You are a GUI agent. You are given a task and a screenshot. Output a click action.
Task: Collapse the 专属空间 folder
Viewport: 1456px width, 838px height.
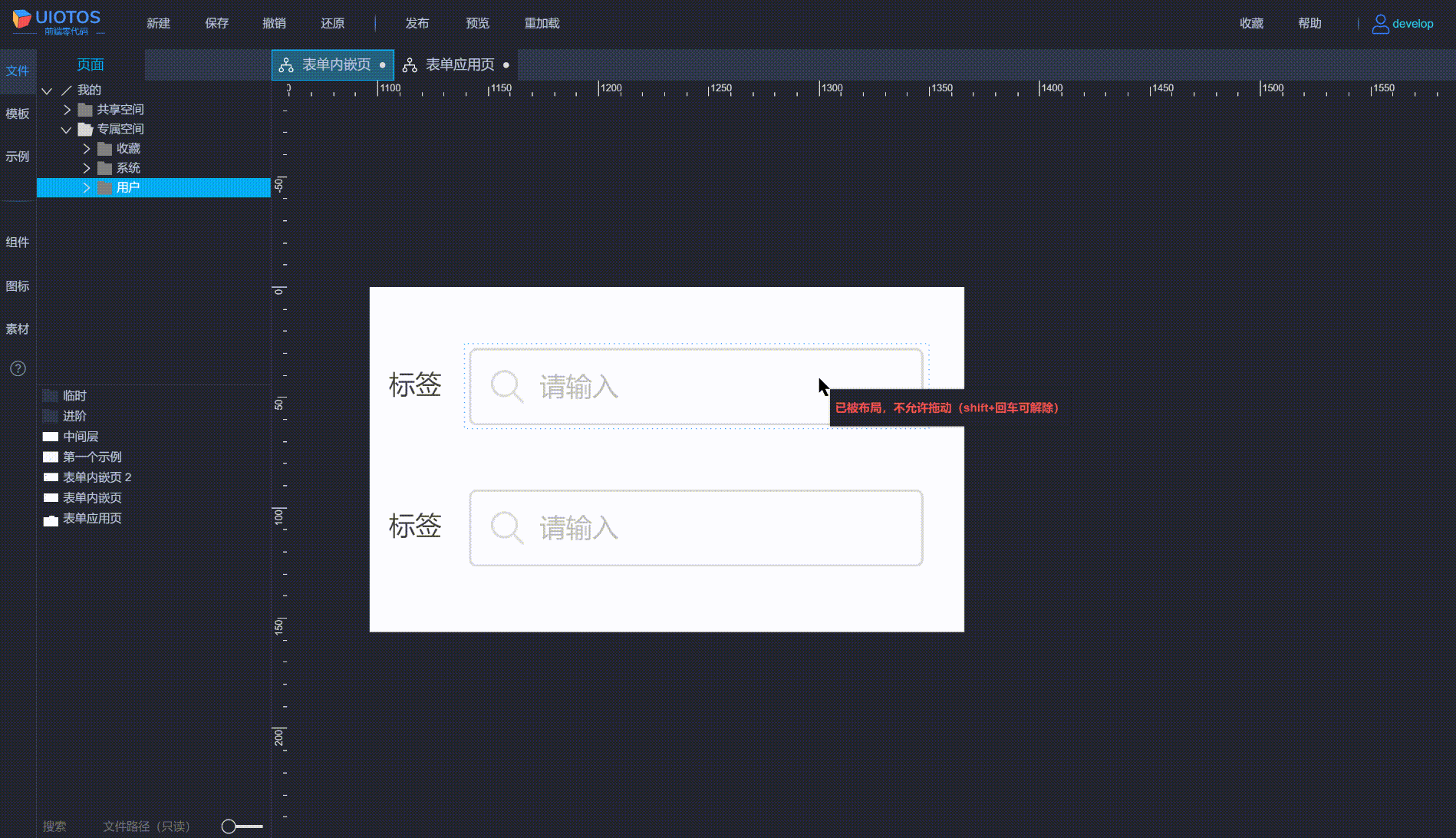point(66,129)
